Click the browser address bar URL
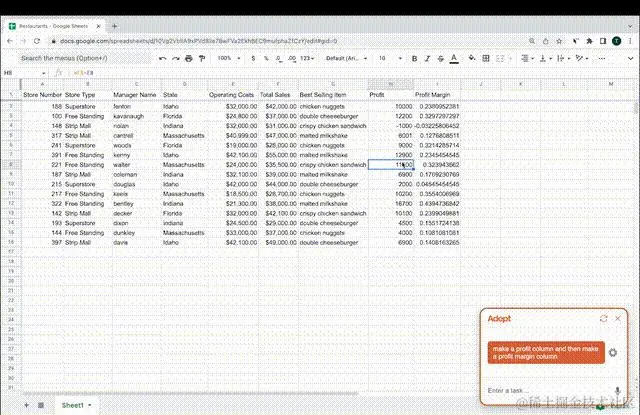 tap(198, 41)
